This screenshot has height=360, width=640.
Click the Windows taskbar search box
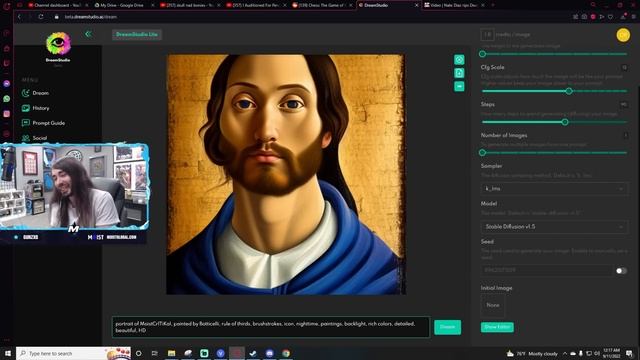[x=73, y=353]
